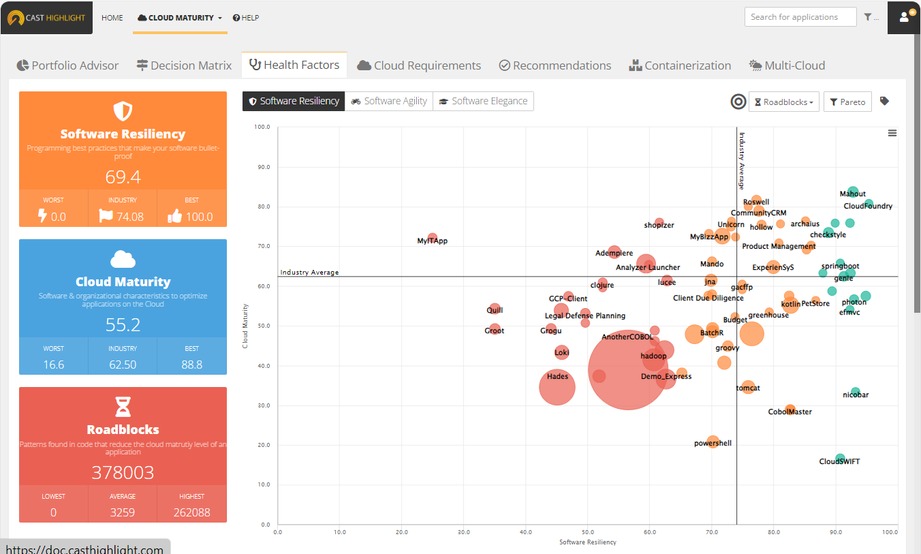This screenshot has height=554, width=921.
Task: Click the filter funnel icon beside search
Action: [868, 17]
